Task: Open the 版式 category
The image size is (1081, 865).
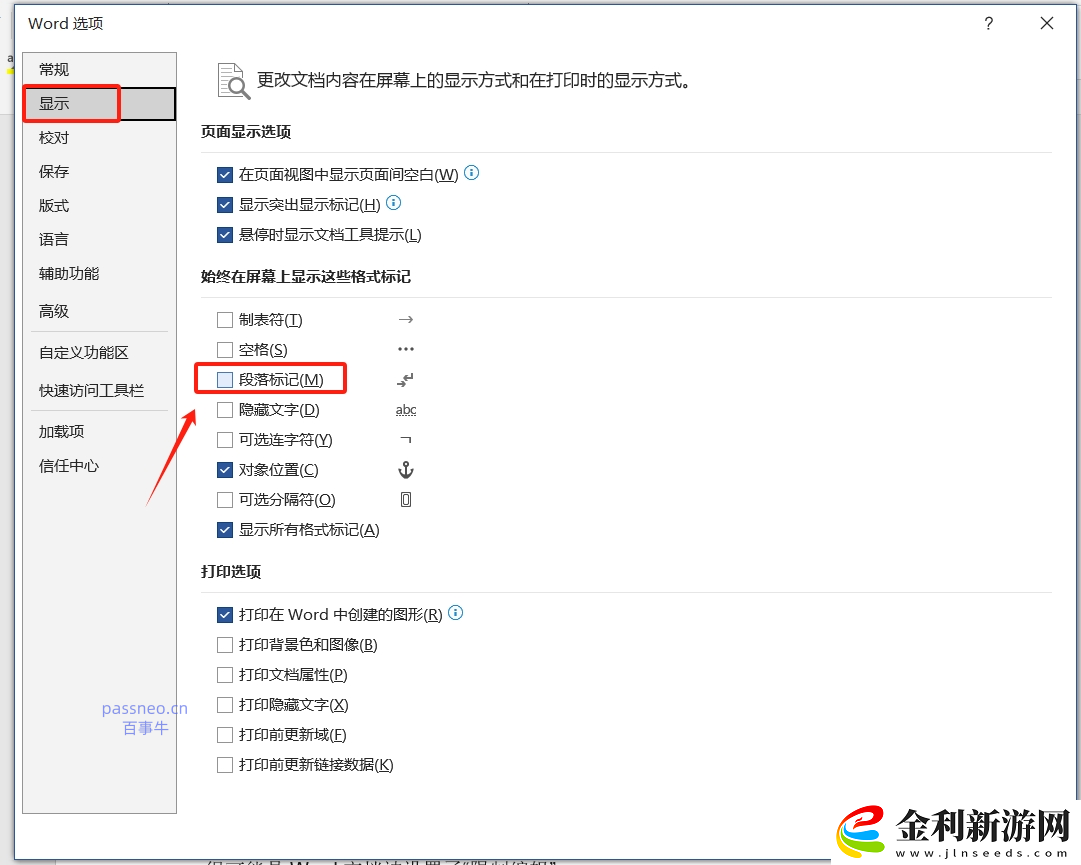Action: click(99, 205)
